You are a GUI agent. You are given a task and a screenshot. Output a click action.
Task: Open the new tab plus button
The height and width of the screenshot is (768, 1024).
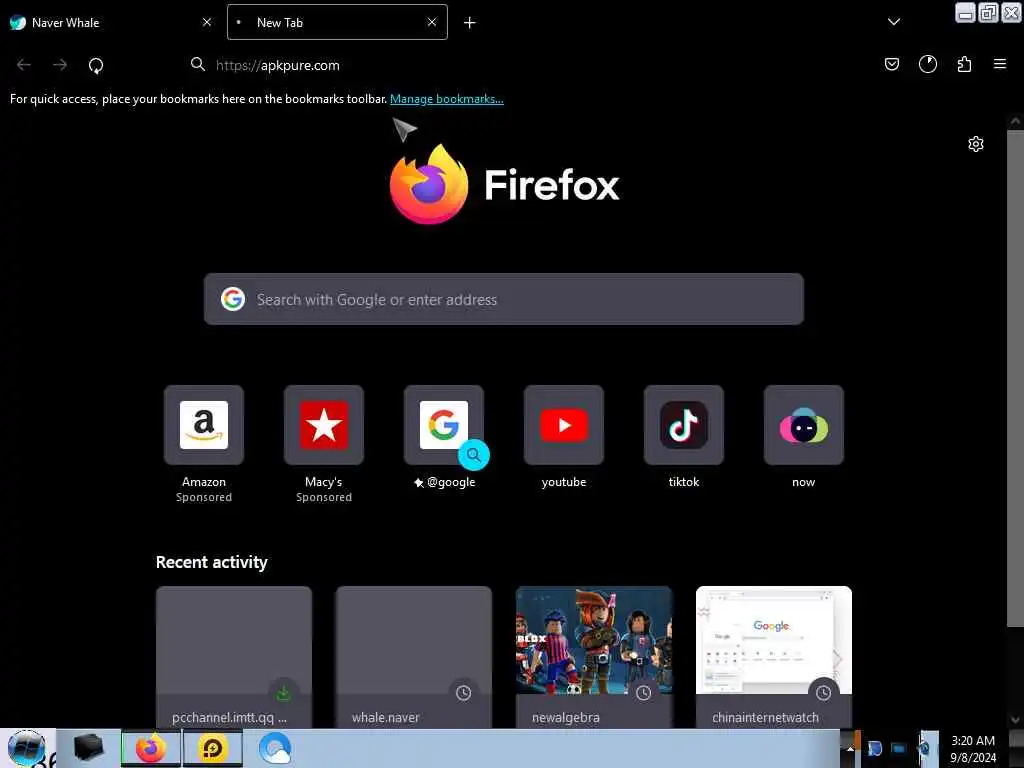click(470, 23)
